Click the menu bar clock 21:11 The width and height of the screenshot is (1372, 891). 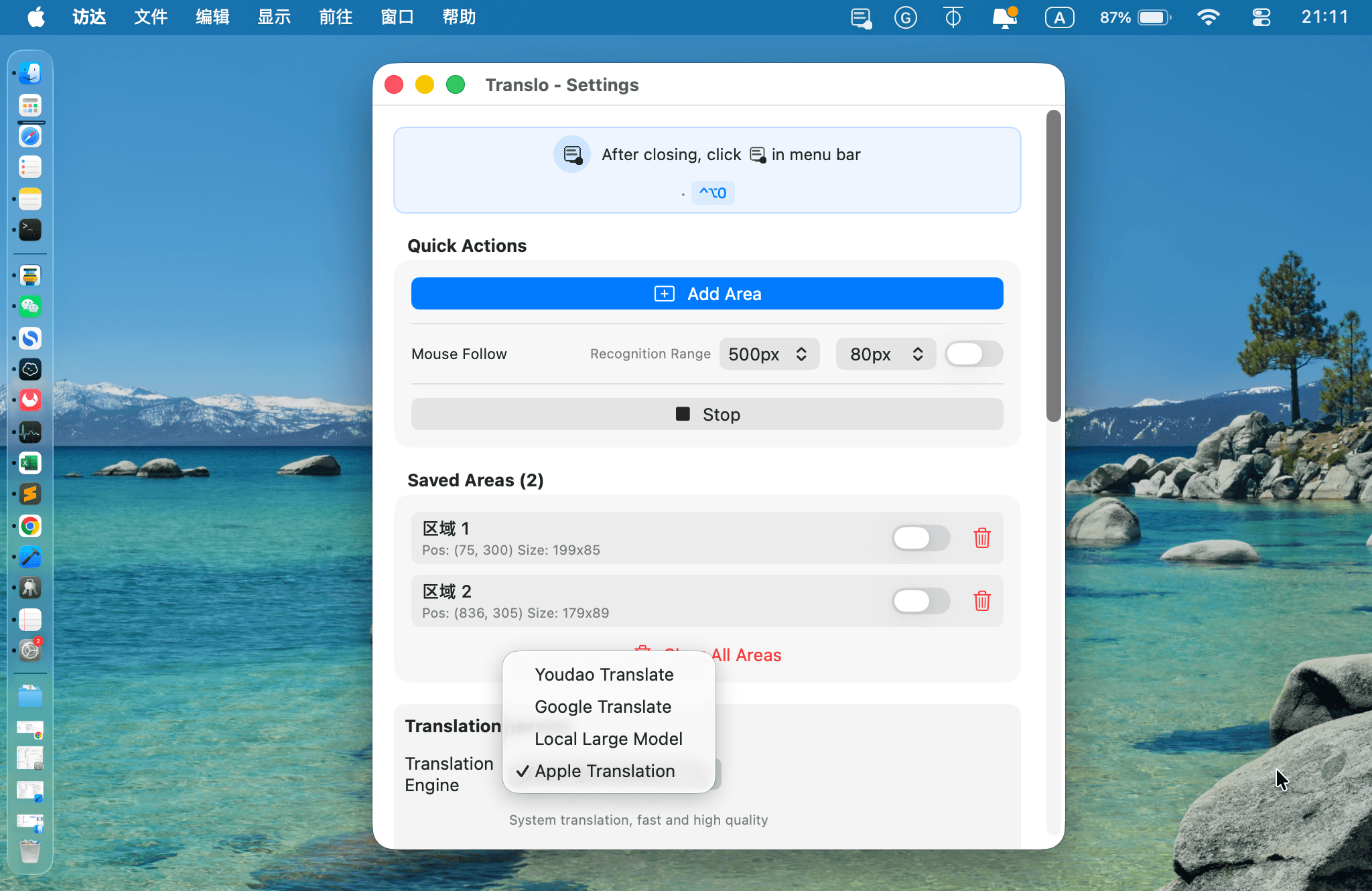1324,17
